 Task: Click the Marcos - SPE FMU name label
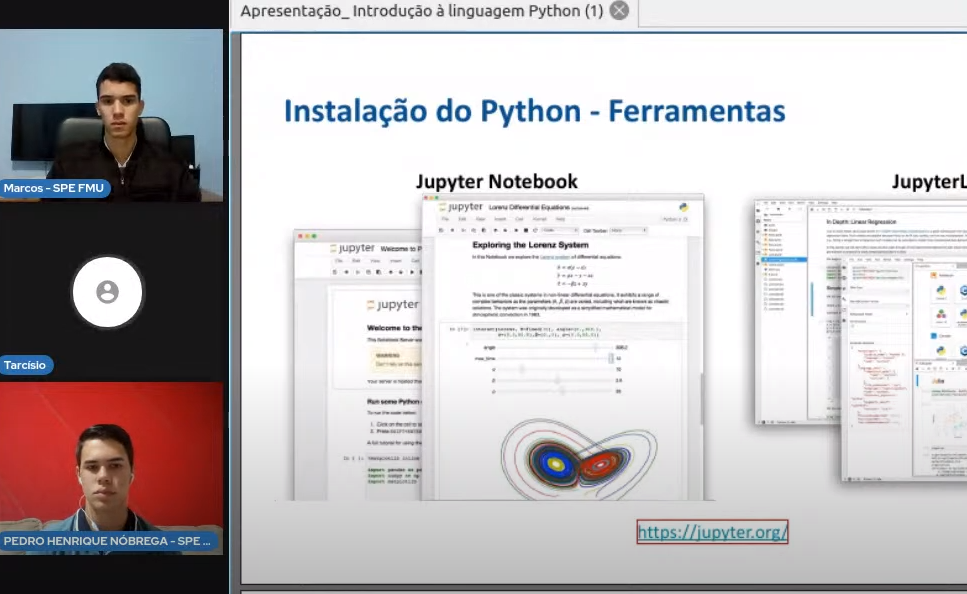(x=54, y=188)
